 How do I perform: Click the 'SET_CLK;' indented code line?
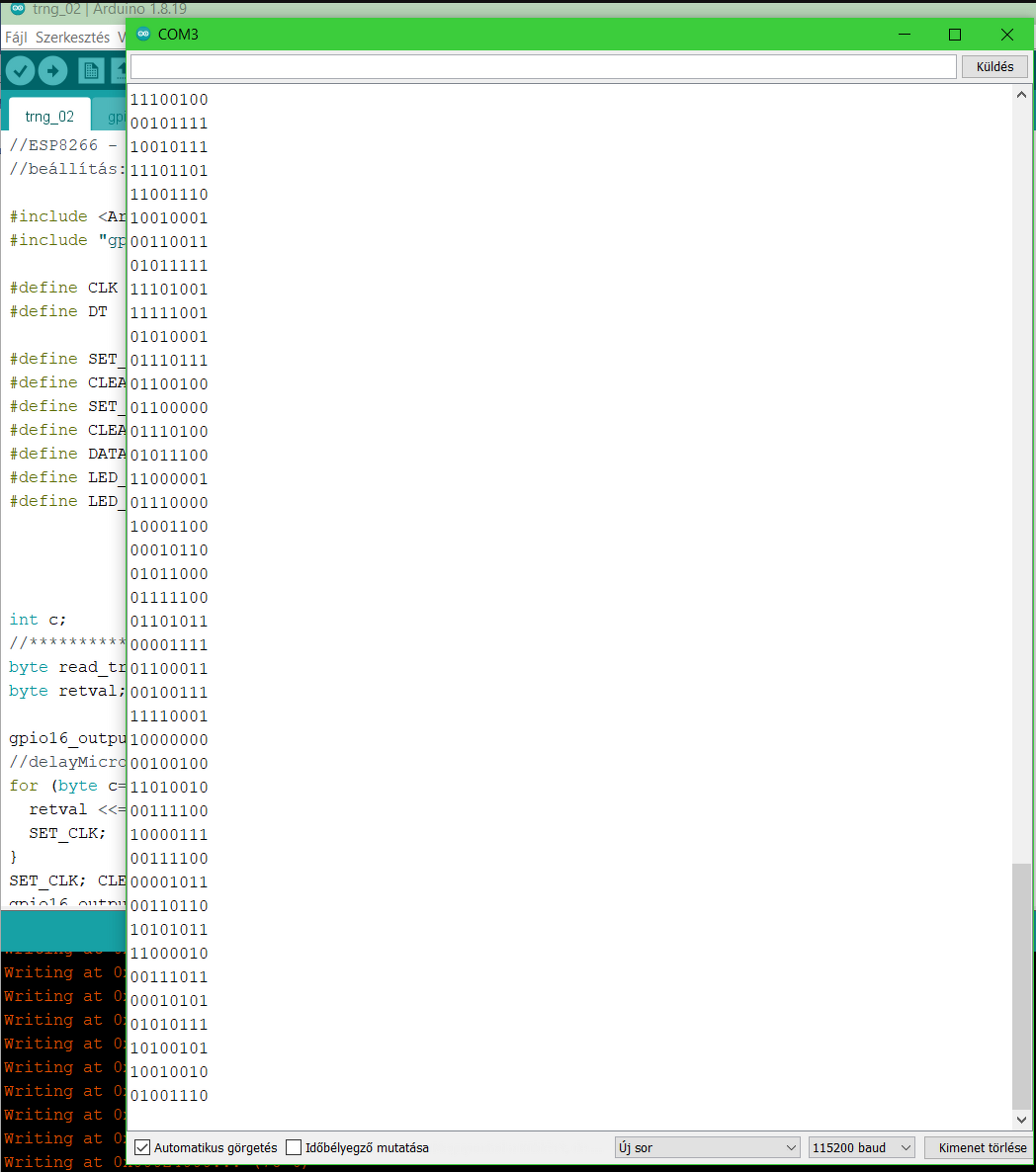(67, 833)
